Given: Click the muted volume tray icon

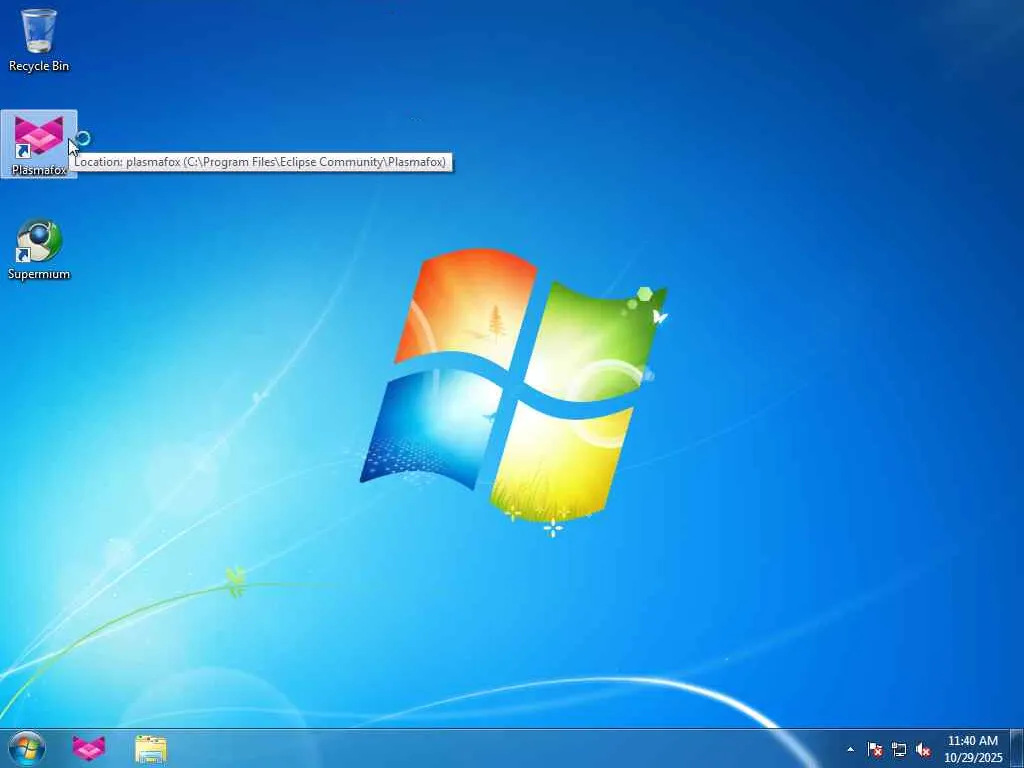Looking at the screenshot, I should click(x=923, y=749).
